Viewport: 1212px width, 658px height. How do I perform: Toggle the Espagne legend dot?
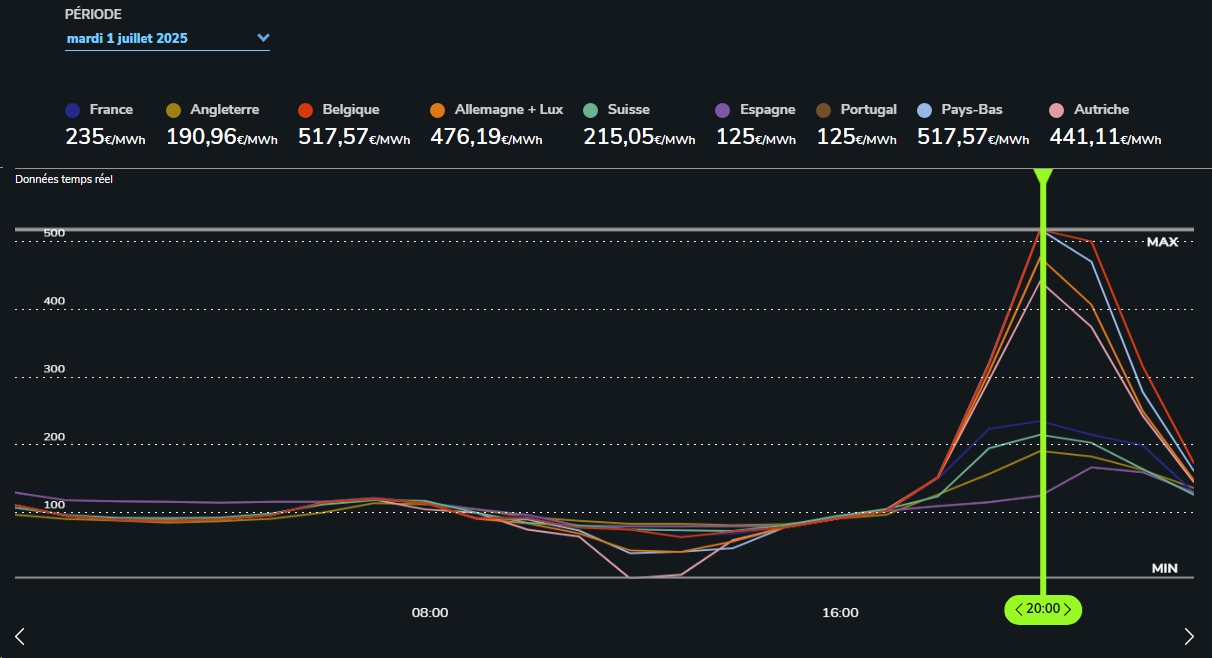point(723,110)
